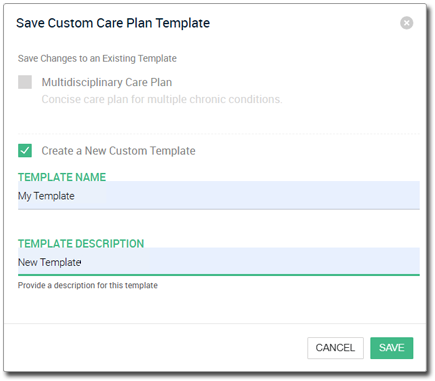
Task: Click the Provide a description helper text
Action: pyautogui.click(x=88, y=285)
